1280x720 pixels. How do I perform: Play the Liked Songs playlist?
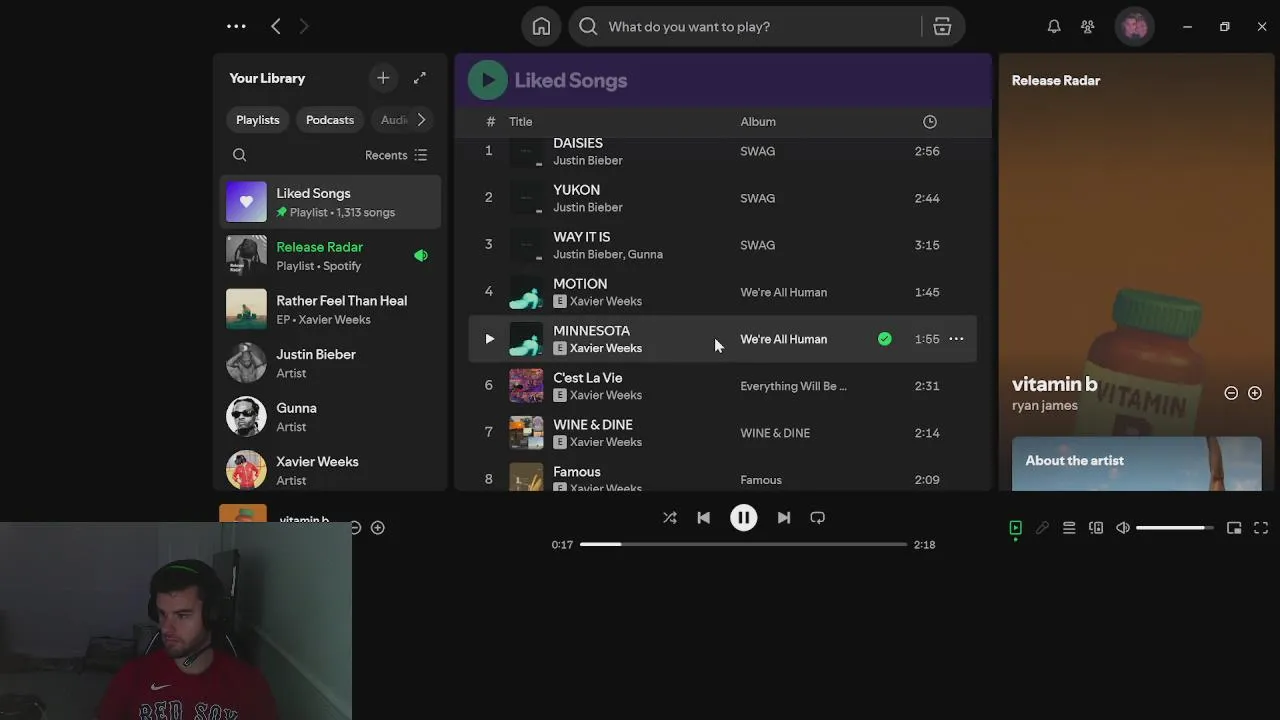(x=488, y=80)
